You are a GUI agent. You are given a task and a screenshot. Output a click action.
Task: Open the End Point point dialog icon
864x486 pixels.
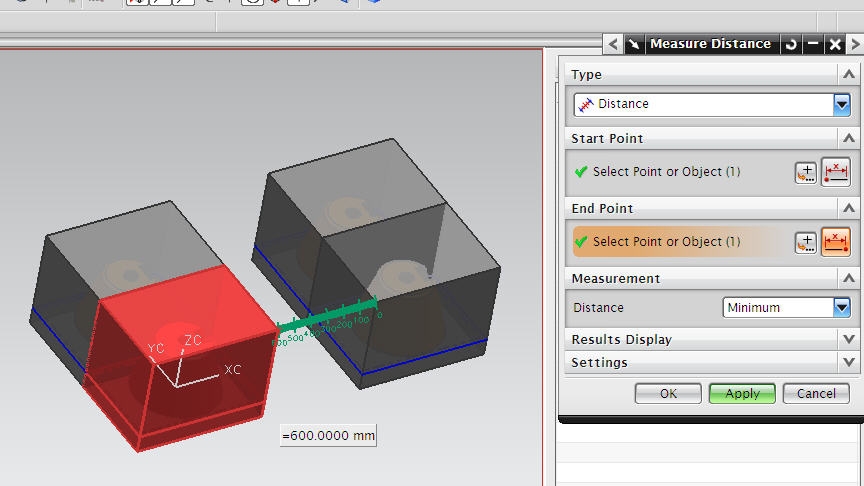click(x=806, y=242)
